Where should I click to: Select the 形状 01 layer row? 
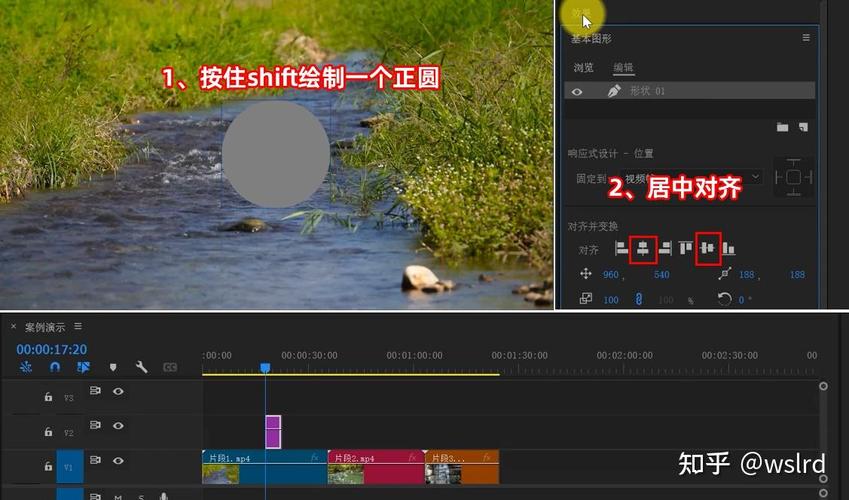(x=689, y=90)
